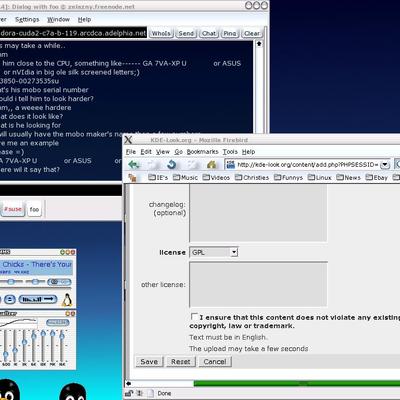This screenshot has width=400, height=400.
Task: Open the News bookmark folder
Action: point(348,178)
